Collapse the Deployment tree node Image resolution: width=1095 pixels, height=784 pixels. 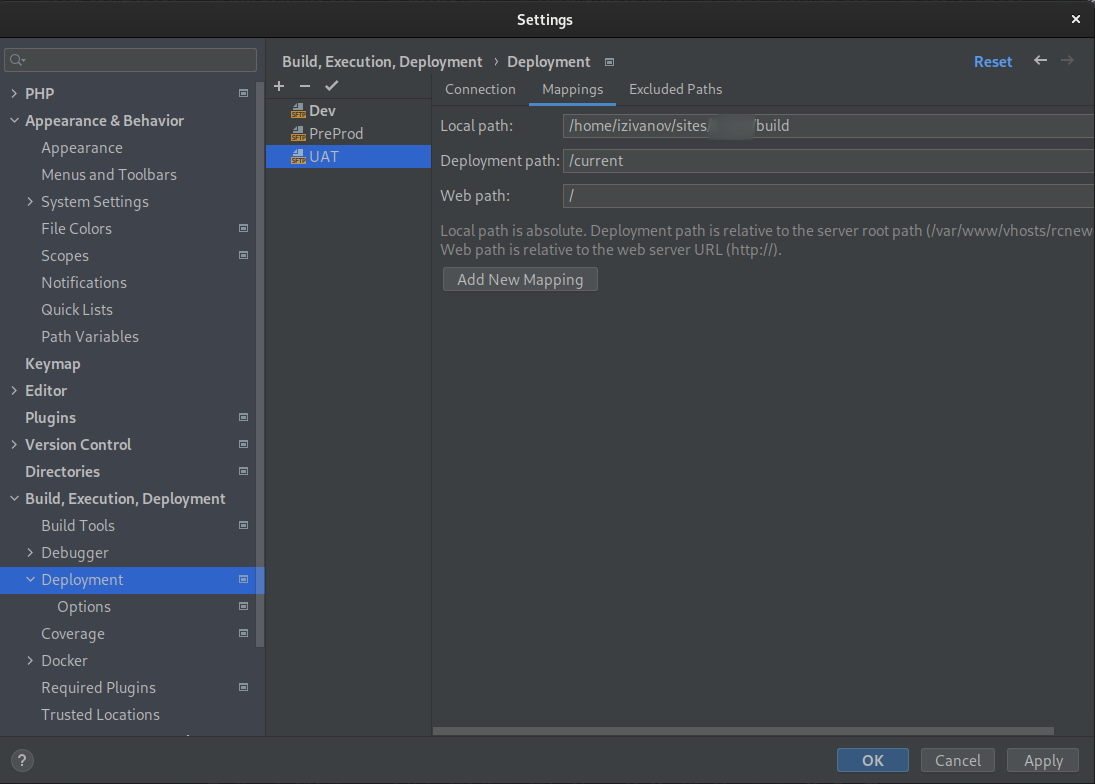pyautogui.click(x=30, y=579)
